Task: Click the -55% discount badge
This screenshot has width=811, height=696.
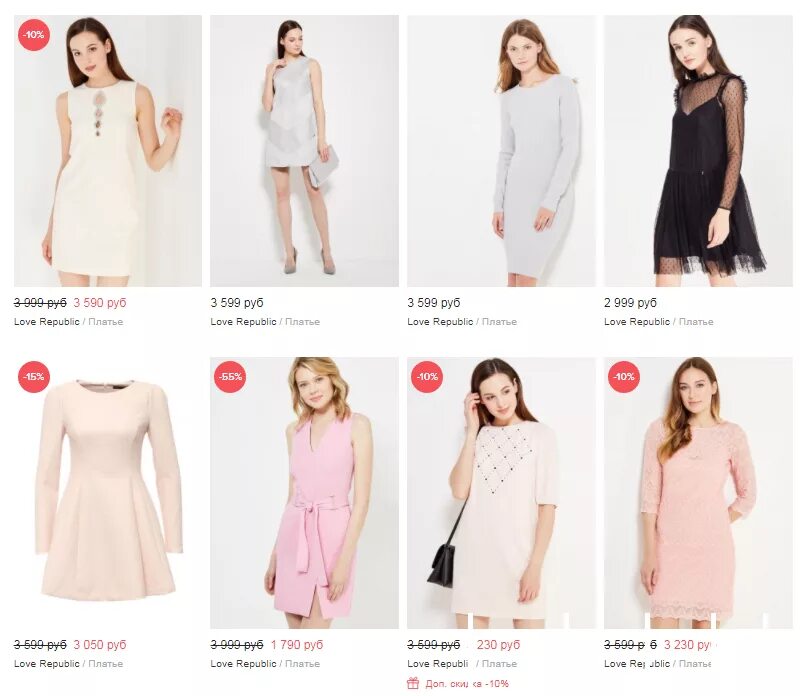Action: coord(230,377)
